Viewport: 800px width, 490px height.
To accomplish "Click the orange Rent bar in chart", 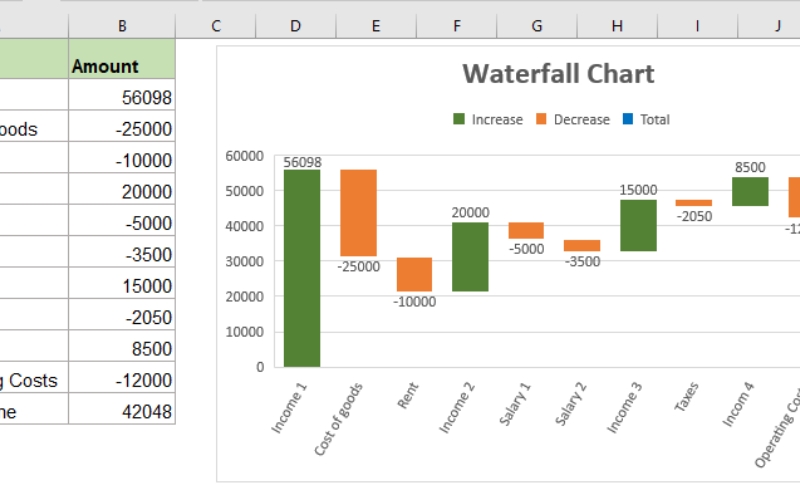I will (414, 274).
